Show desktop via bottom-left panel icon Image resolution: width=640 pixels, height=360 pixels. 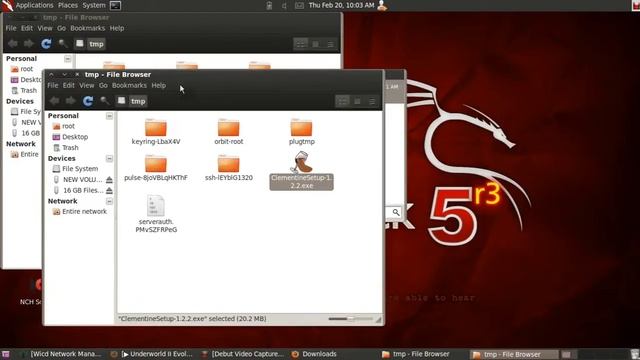(6, 354)
